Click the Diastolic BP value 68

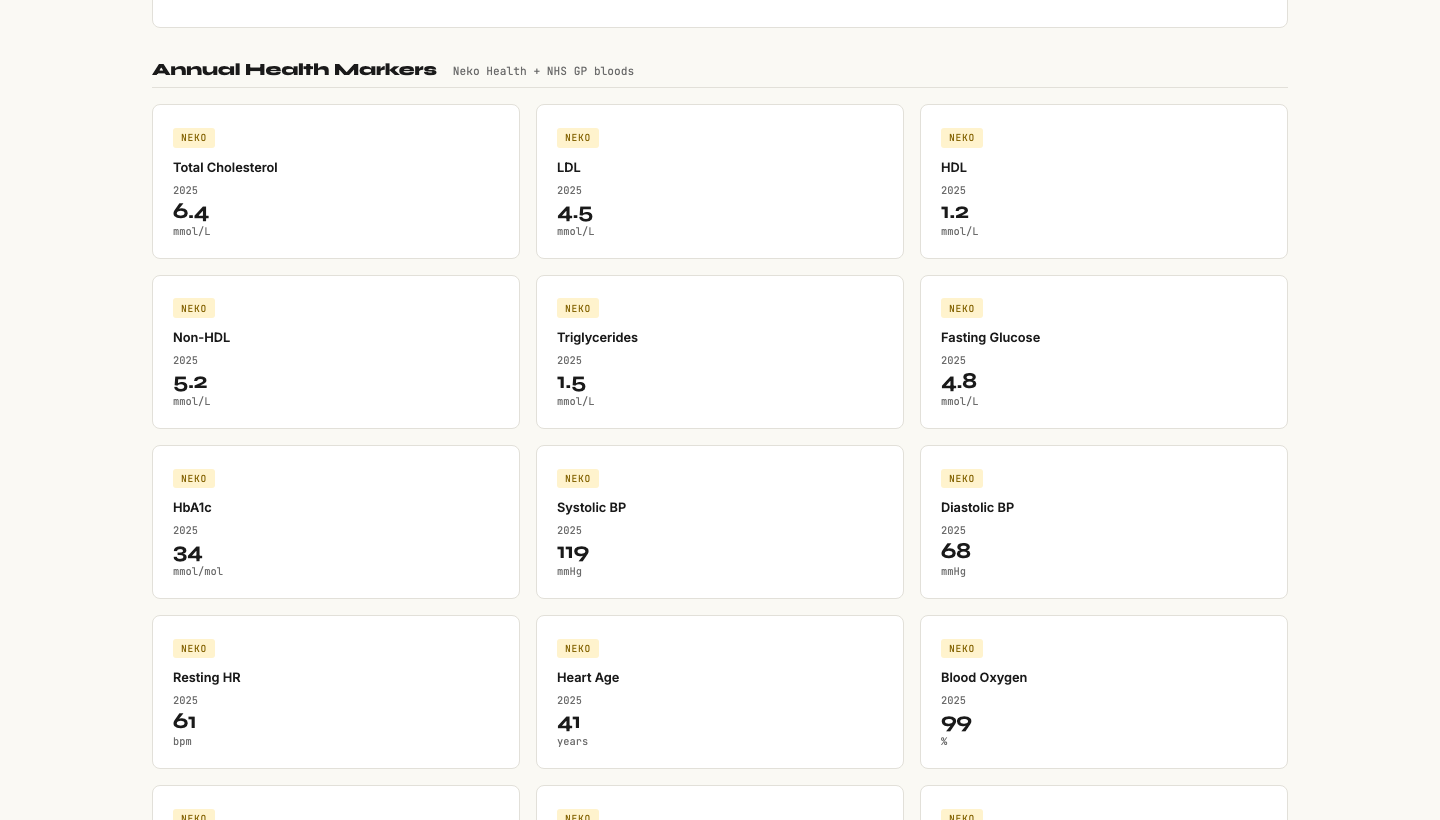point(956,552)
